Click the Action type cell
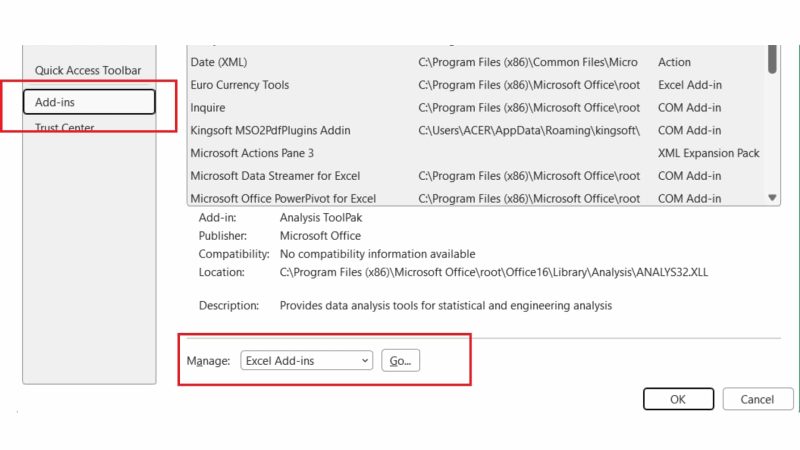Image resolution: width=800 pixels, height=450 pixels. point(674,62)
